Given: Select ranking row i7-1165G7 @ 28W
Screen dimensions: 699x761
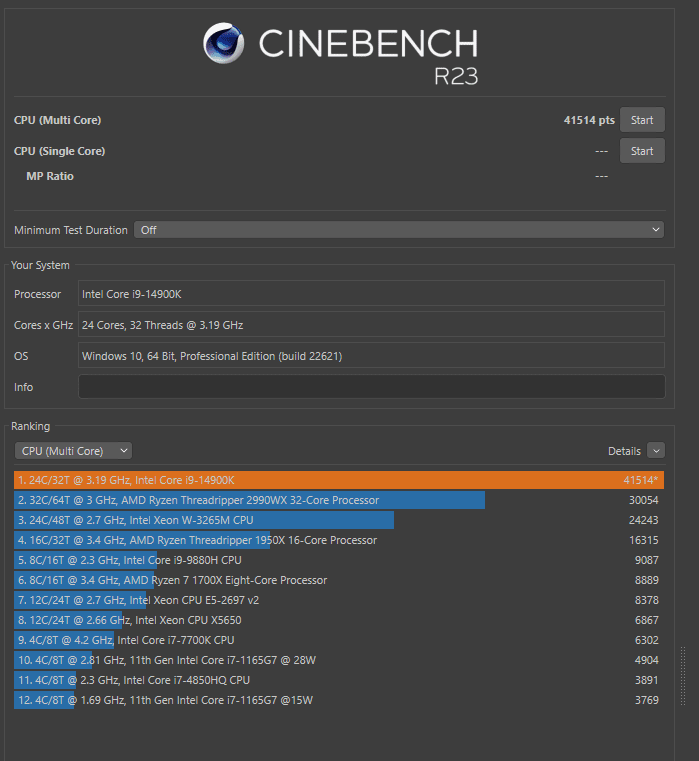Looking at the screenshot, I should coord(339,660).
